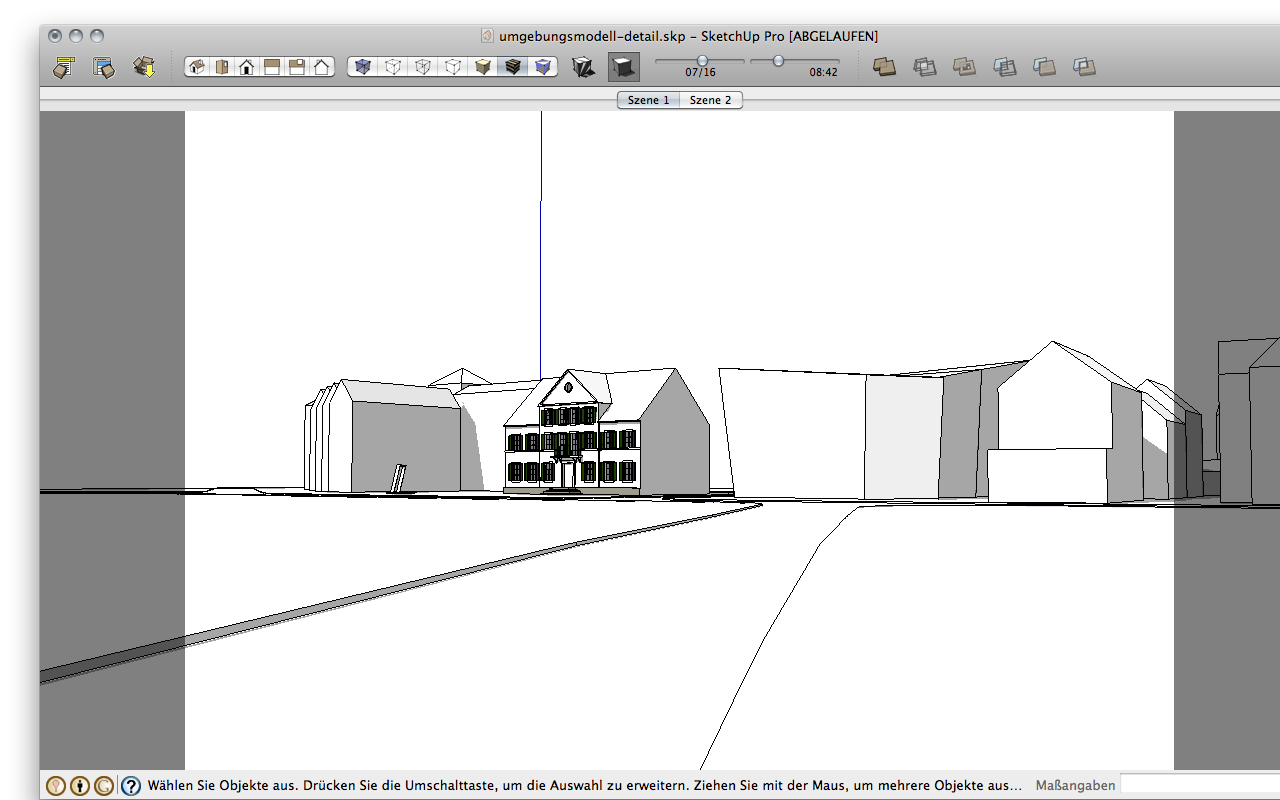Click the Outer Shell solid tool
The image size is (1280, 800).
(x=884, y=67)
